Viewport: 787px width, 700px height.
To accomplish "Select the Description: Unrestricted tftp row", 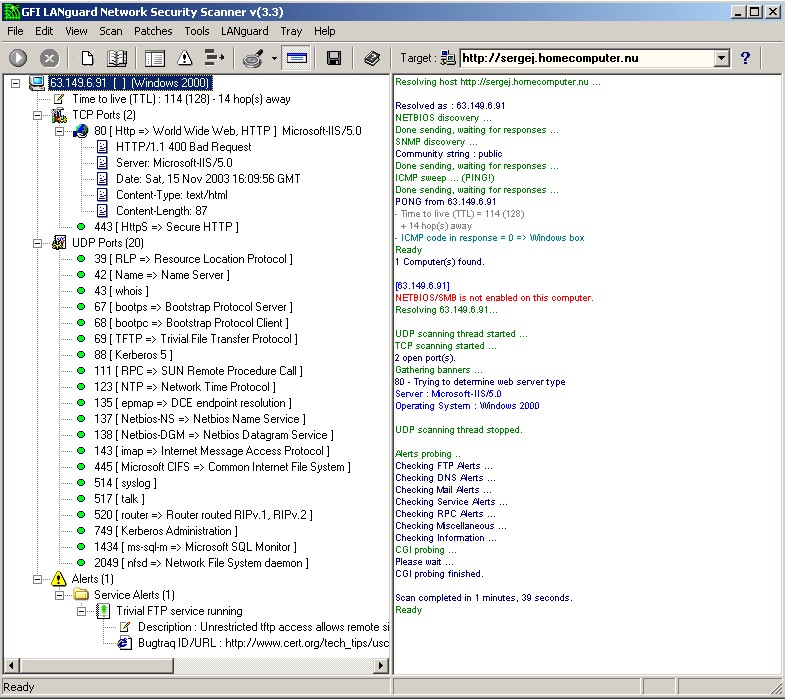I will [264, 627].
